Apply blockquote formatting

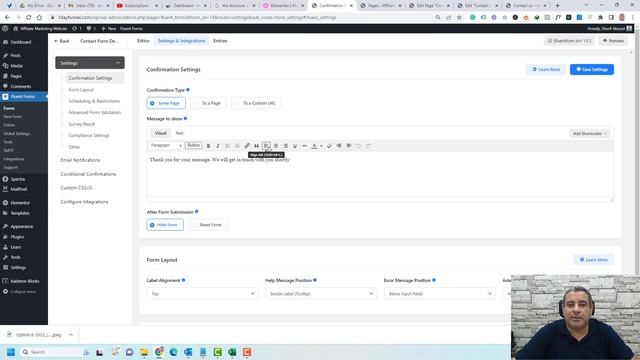point(256,146)
